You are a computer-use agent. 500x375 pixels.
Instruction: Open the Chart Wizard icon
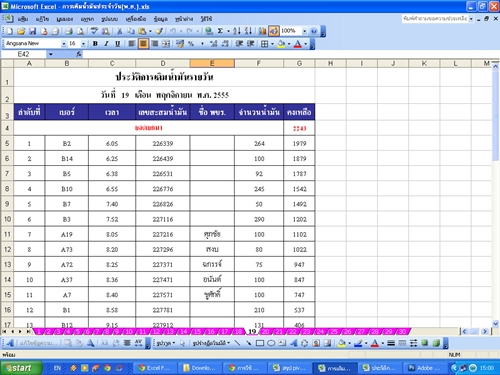[262, 31]
